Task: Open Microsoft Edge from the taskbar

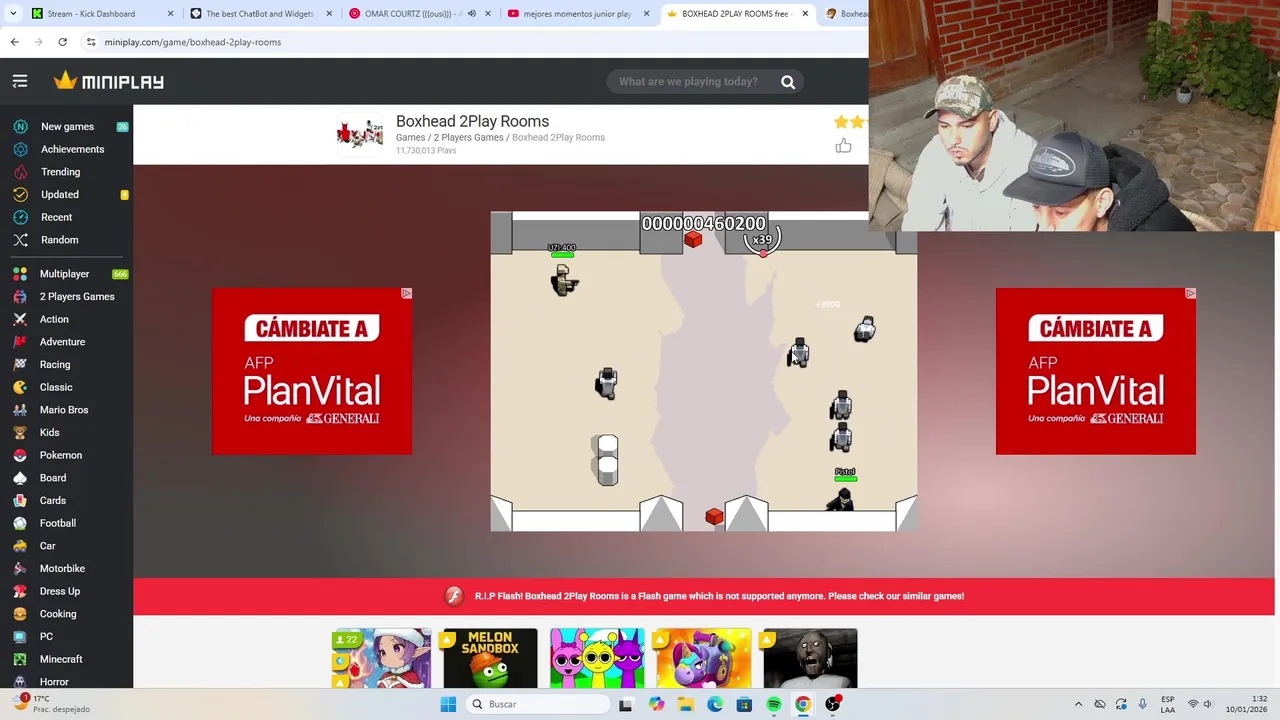Action: (x=715, y=704)
